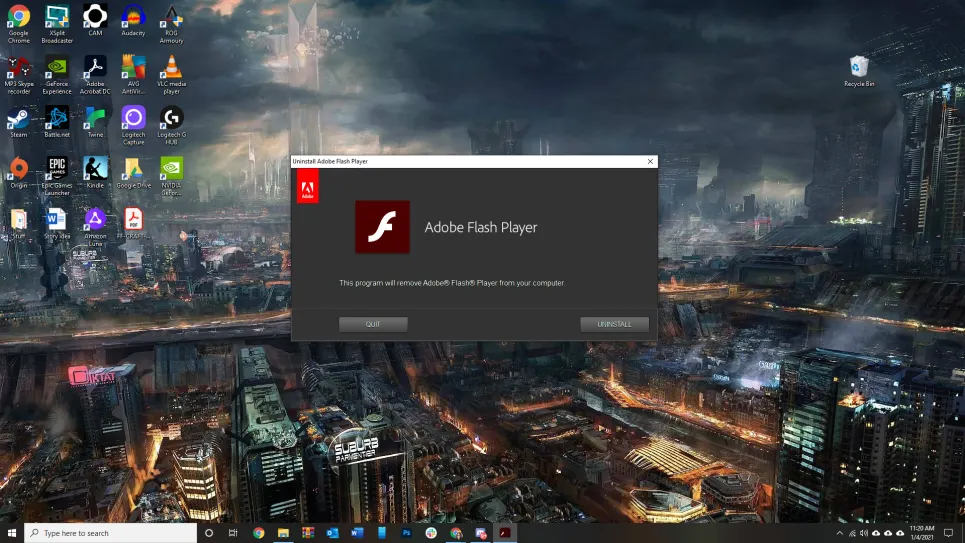The width and height of the screenshot is (965, 543).
Task: Select the AVG AntiVirus desktop icon
Action: (133, 74)
